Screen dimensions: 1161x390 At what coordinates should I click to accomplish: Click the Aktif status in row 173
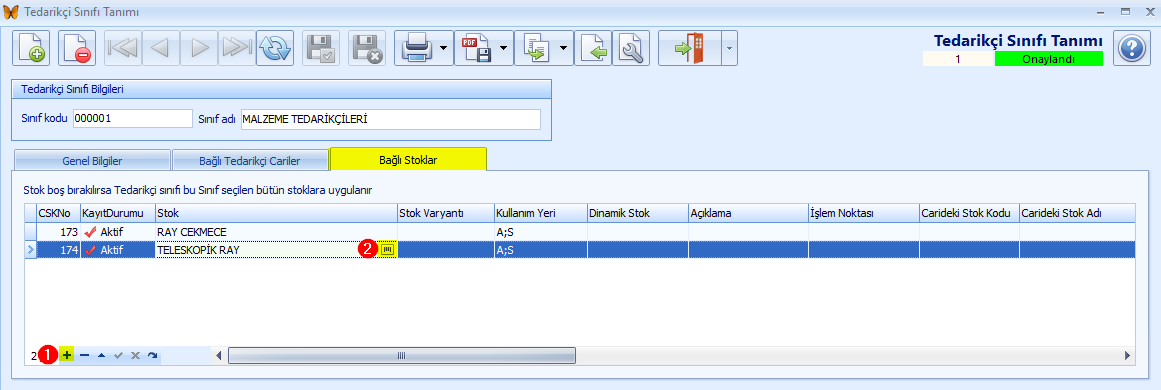[x=117, y=232]
